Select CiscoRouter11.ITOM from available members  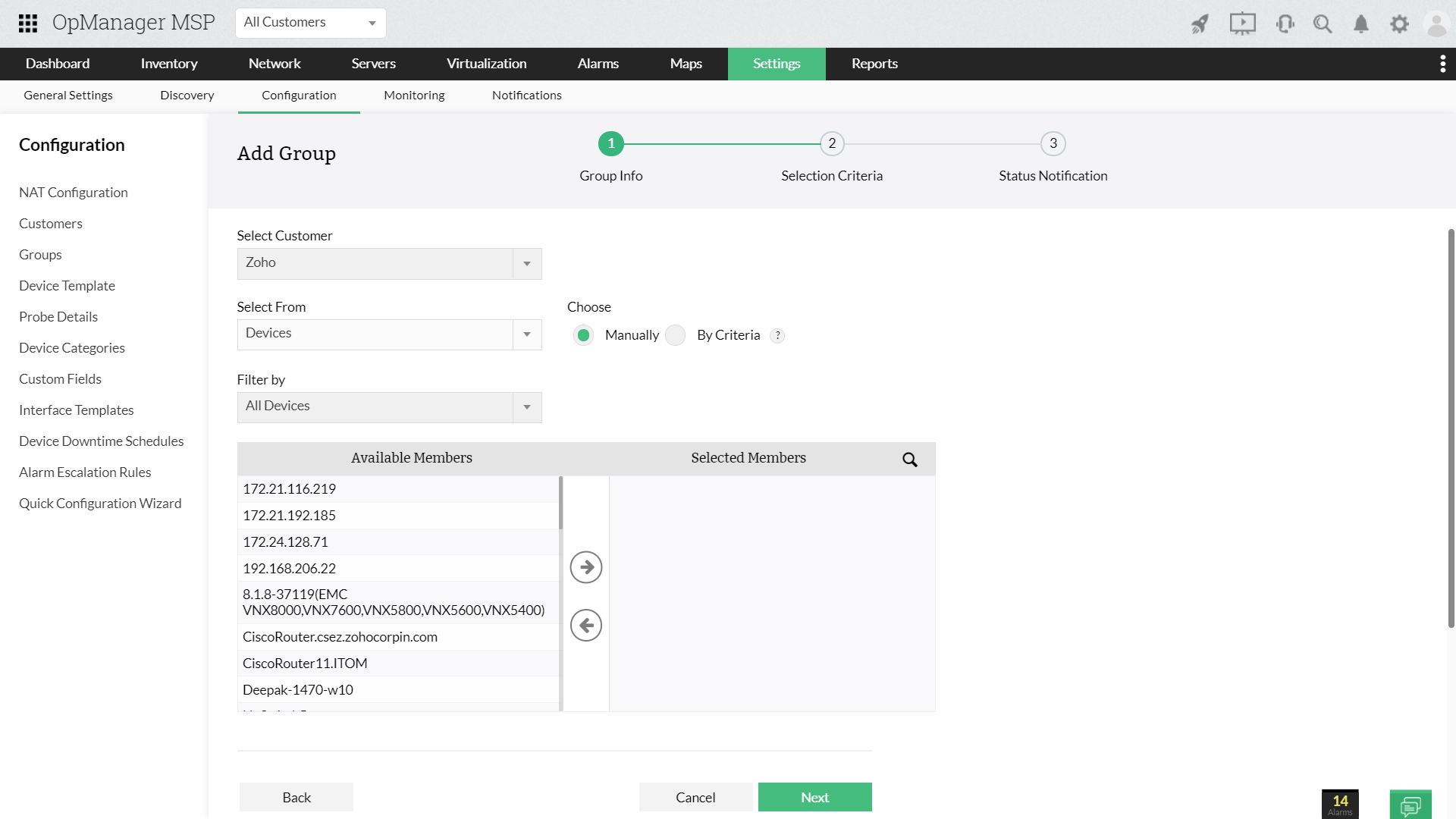click(305, 664)
